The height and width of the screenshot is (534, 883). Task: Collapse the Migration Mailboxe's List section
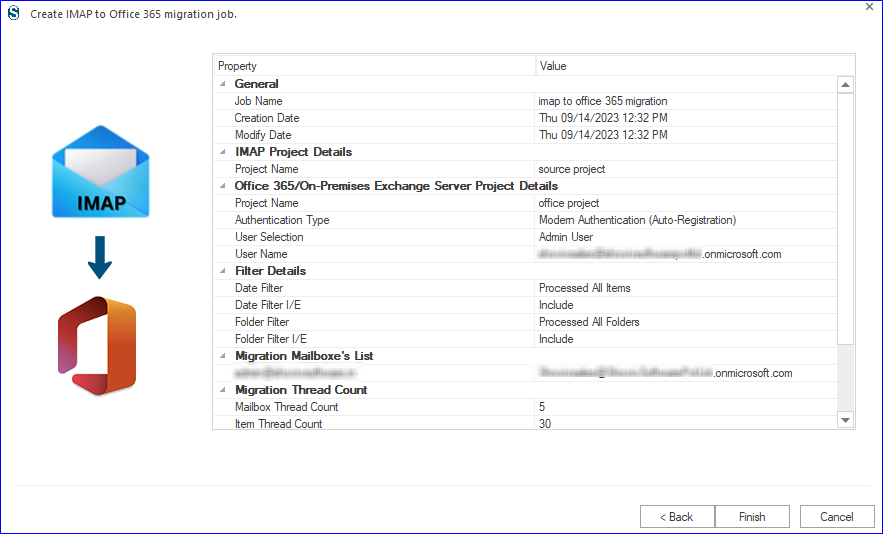tap(223, 356)
